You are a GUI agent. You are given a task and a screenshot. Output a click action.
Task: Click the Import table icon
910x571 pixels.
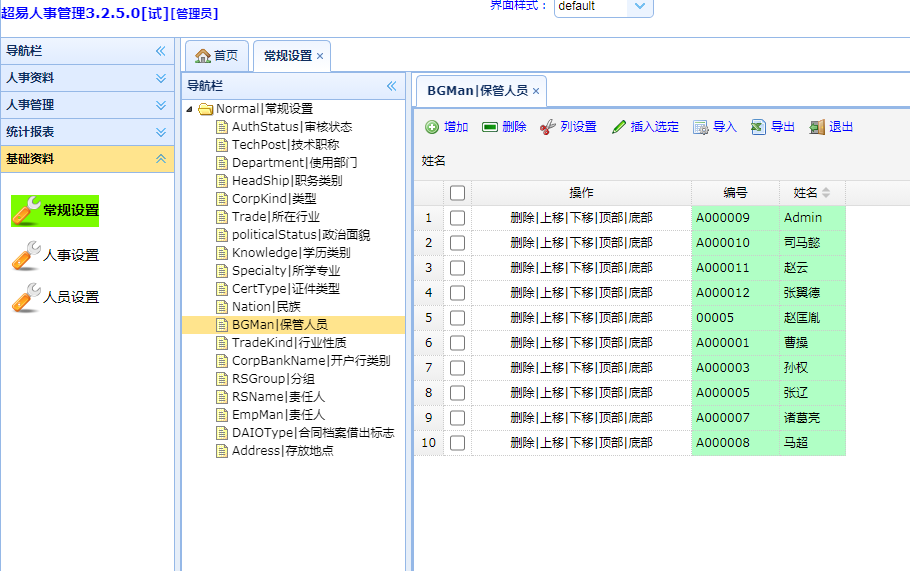(x=700, y=127)
